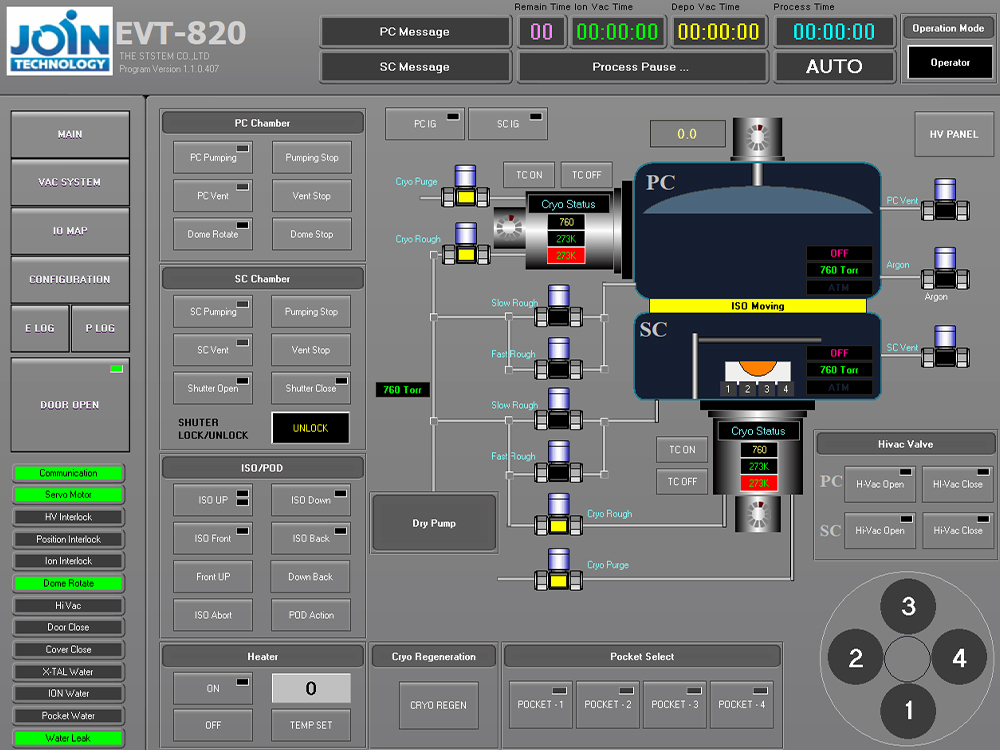Click the bottom Cryo Purge valve icon
This screenshot has height=750, width=1000.
tap(557, 571)
